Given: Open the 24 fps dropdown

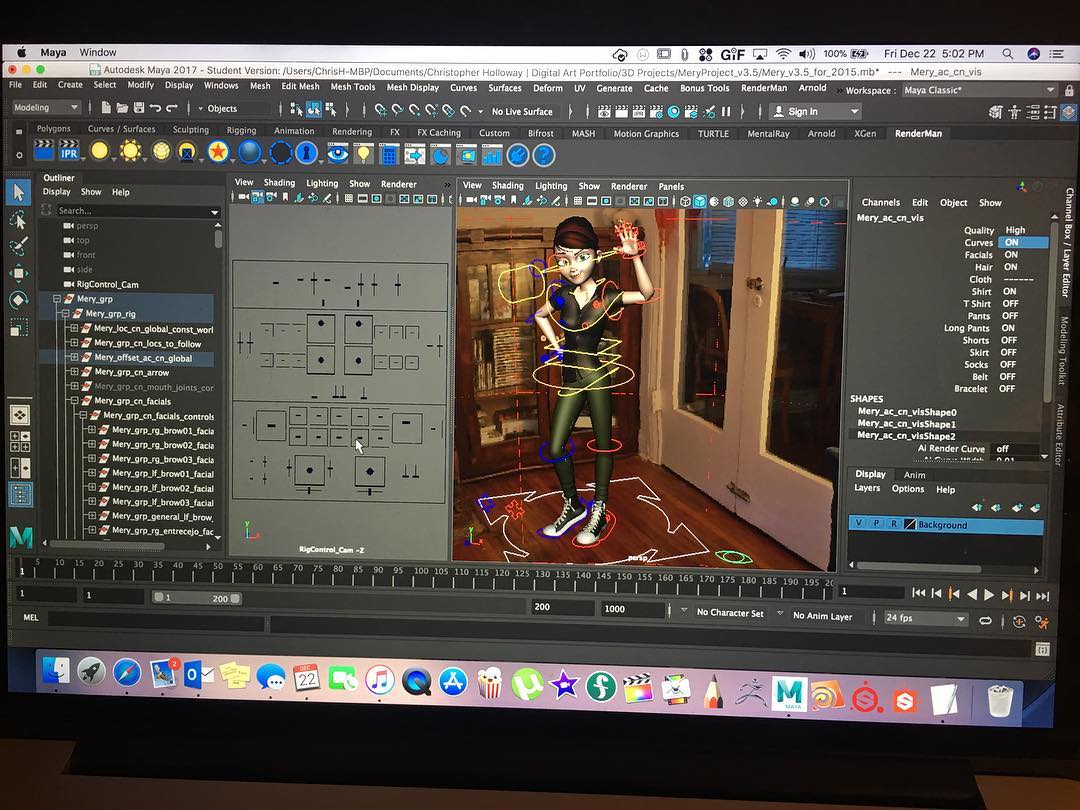Looking at the screenshot, I should (x=925, y=619).
